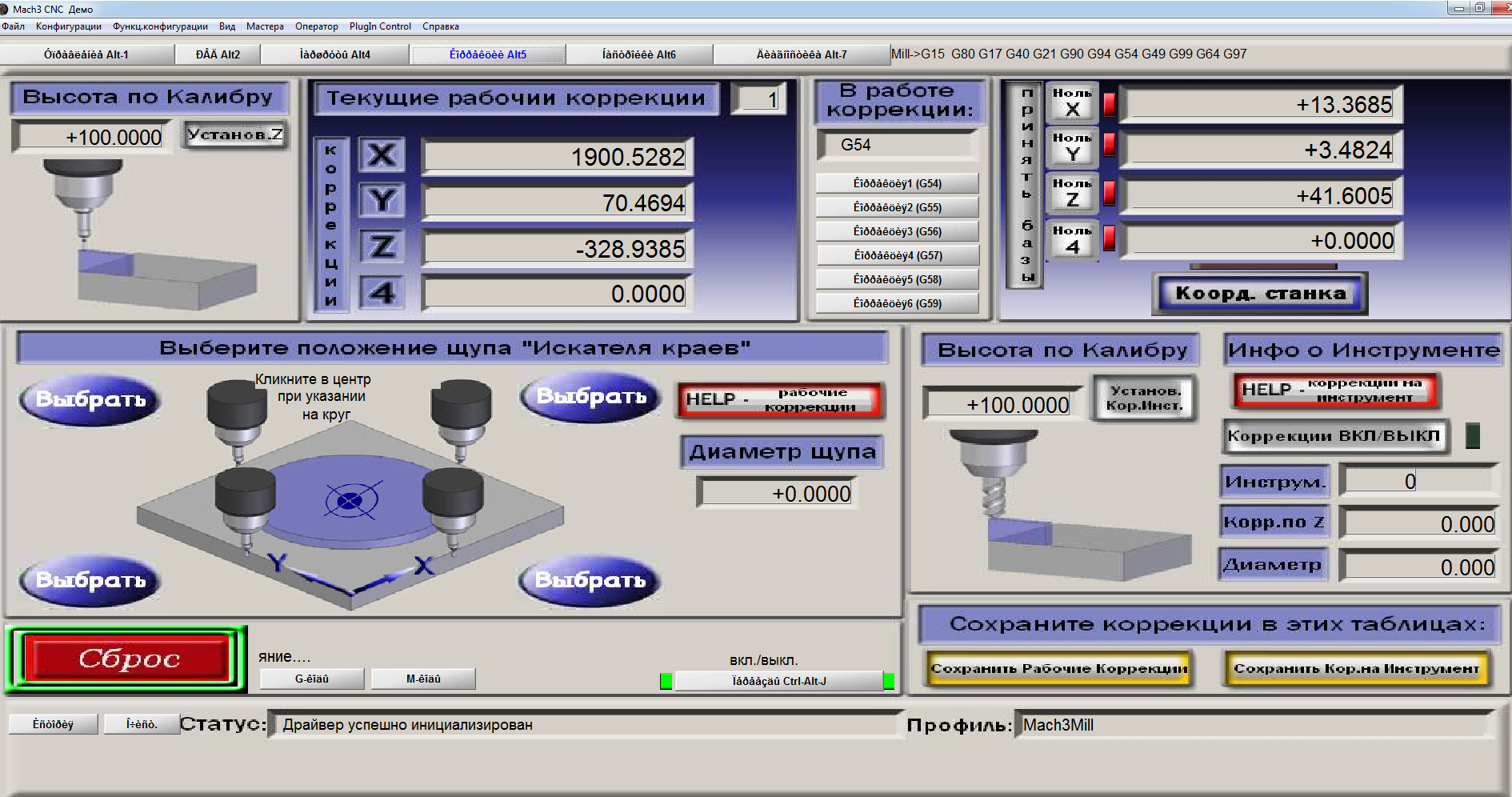Click the X axis coordinate field +13.3685

point(1262,105)
